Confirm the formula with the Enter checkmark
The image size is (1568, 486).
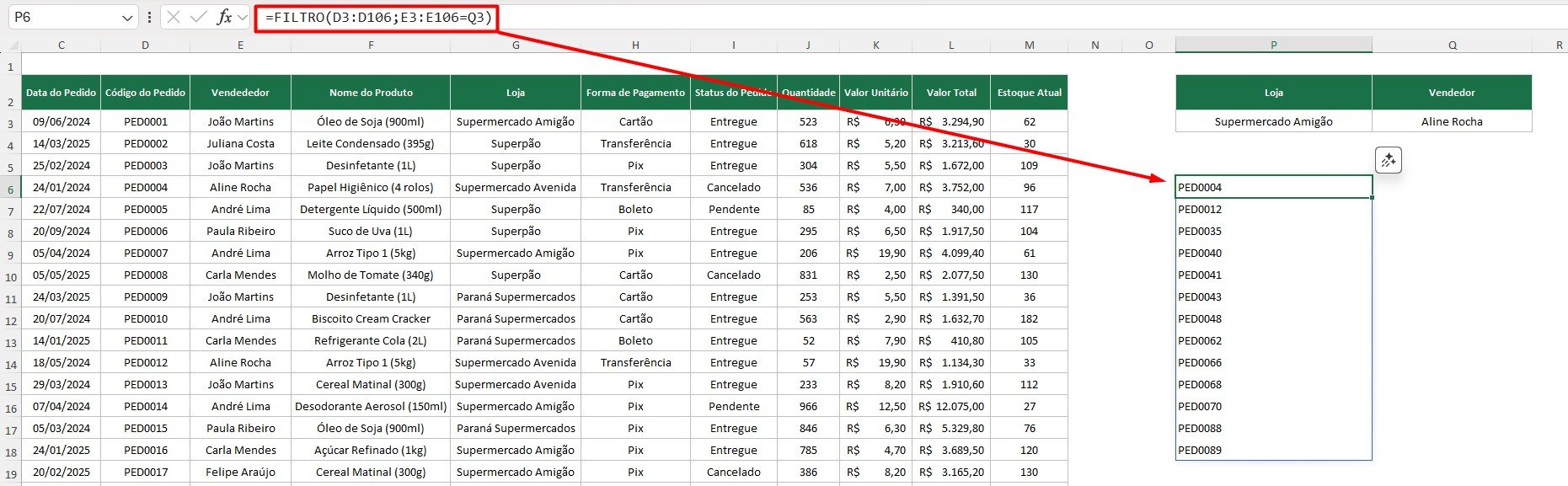(x=198, y=17)
